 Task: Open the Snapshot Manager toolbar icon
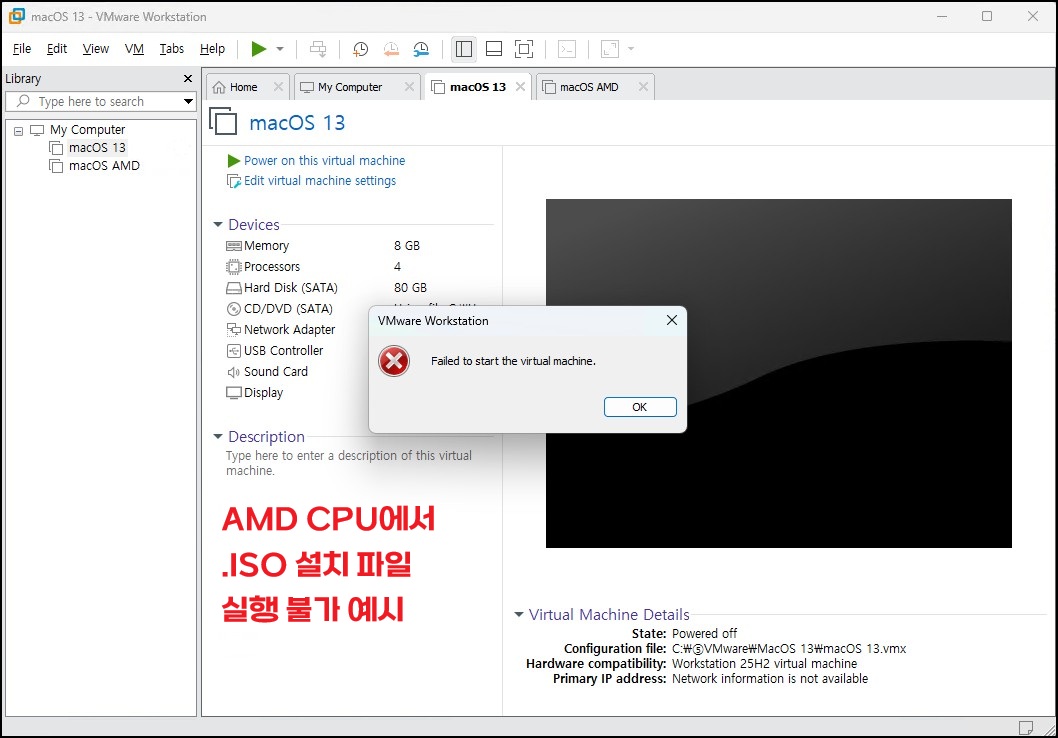pyautogui.click(x=421, y=49)
